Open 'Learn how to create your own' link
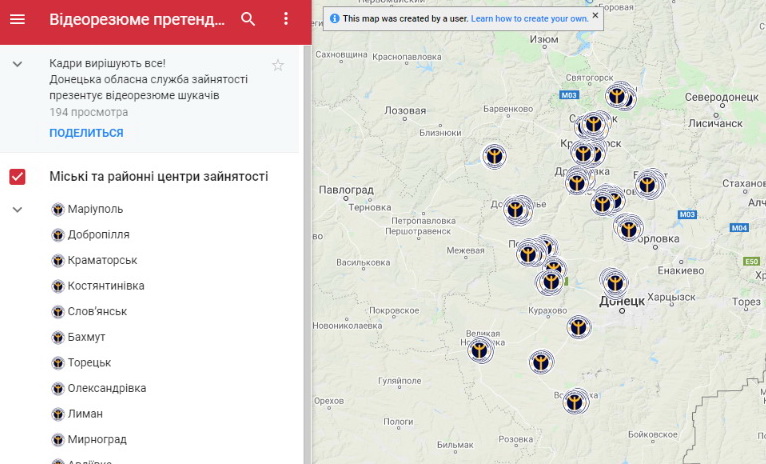Screen dimensions: 766x464 (x=530, y=19)
